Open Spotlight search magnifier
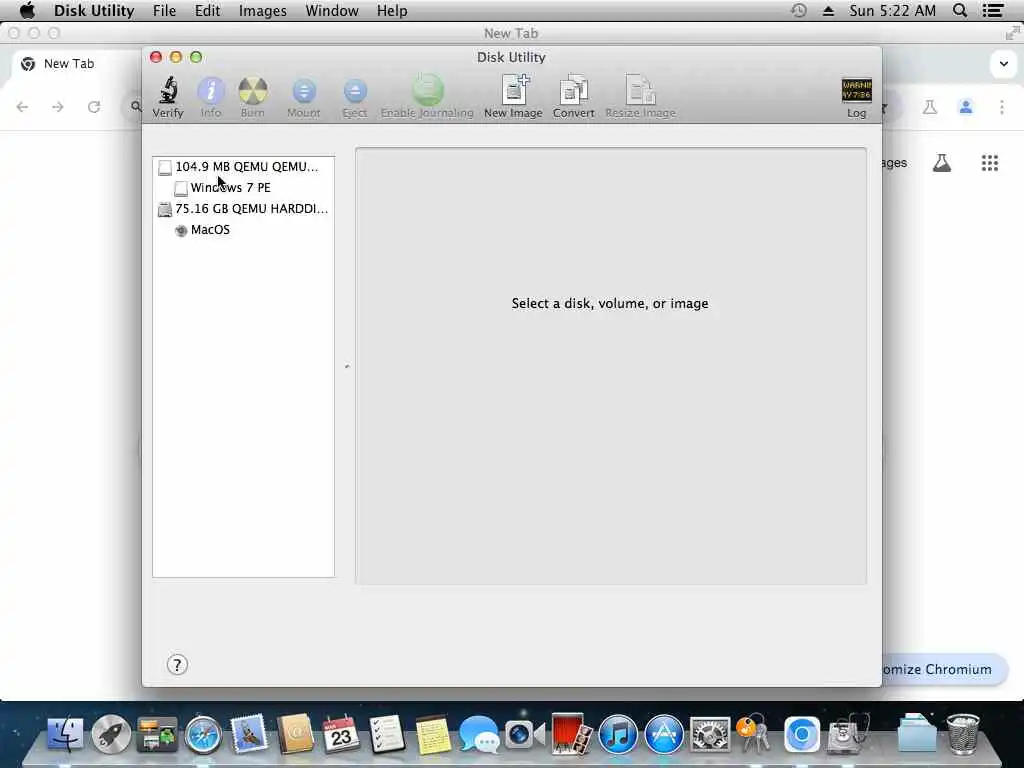Image resolution: width=1024 pixels, height=768 pixels. coord(960,10)
